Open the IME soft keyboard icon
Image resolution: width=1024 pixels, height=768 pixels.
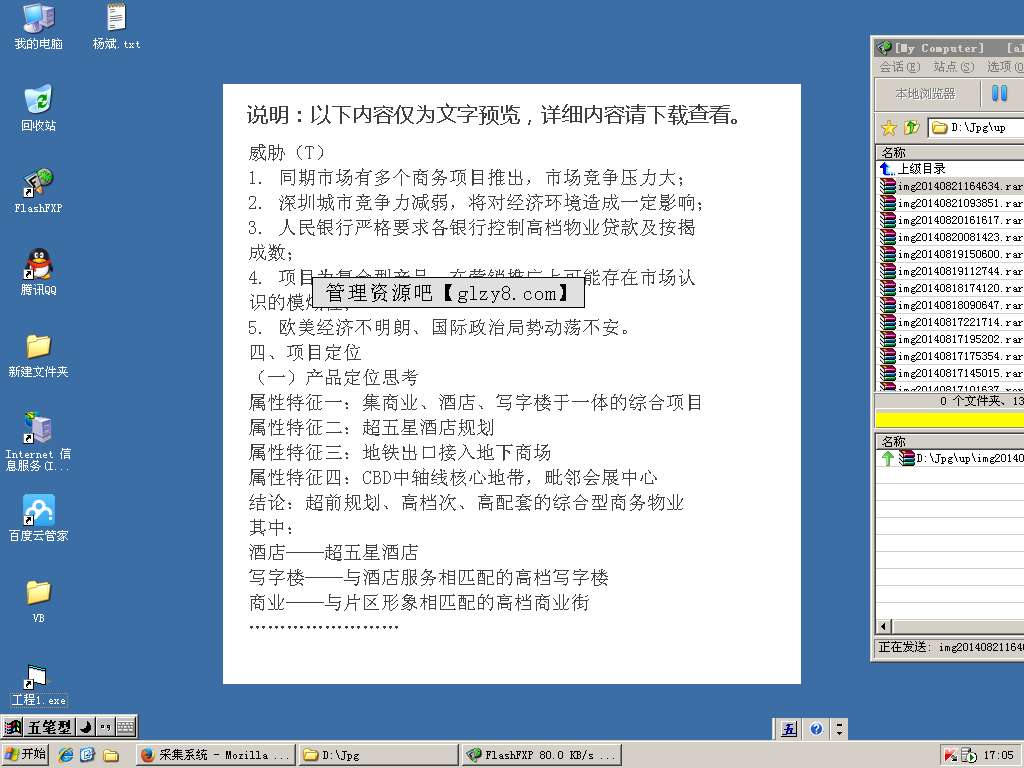pos(125,726)
